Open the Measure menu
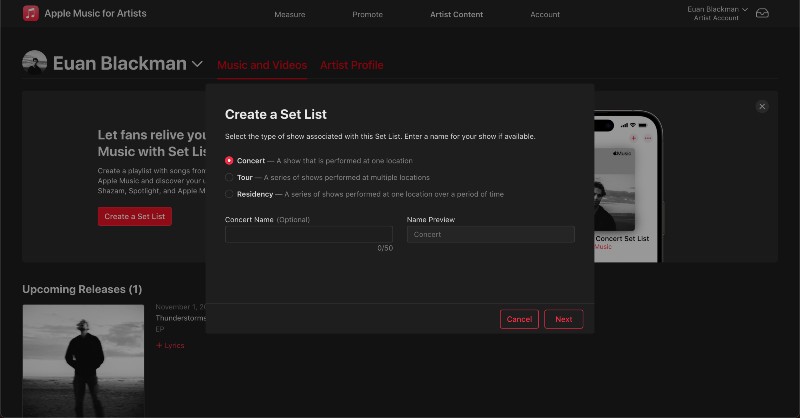The image size is (800, 418). (x=290, y=14)
